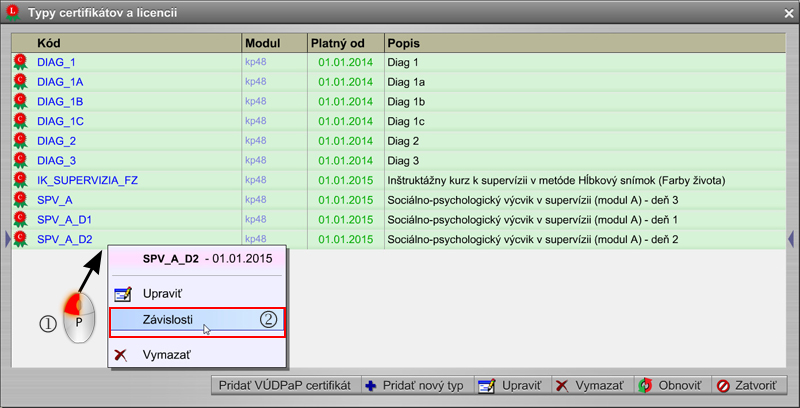Click the application icon in the title bar
800x408 pixels.
pyautogui.click(x=13, y=12)
